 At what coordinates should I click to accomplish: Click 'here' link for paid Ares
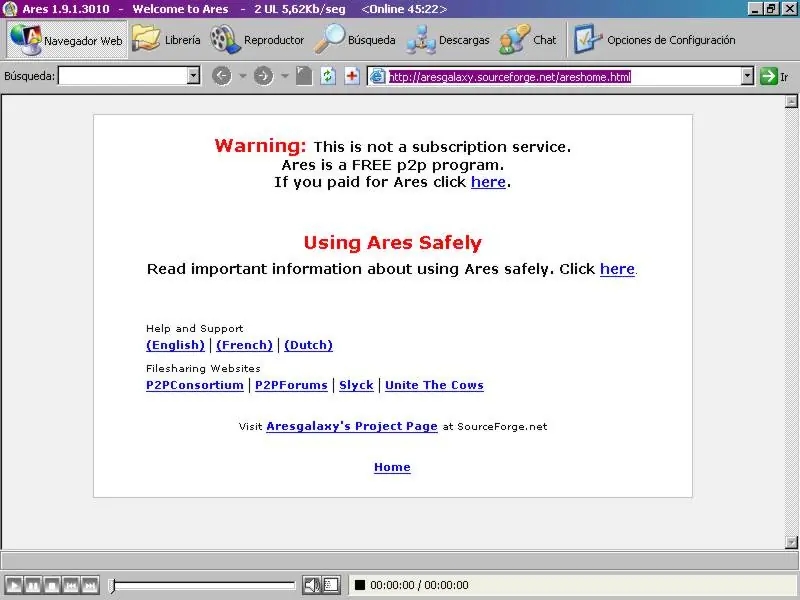click(488, 182)
